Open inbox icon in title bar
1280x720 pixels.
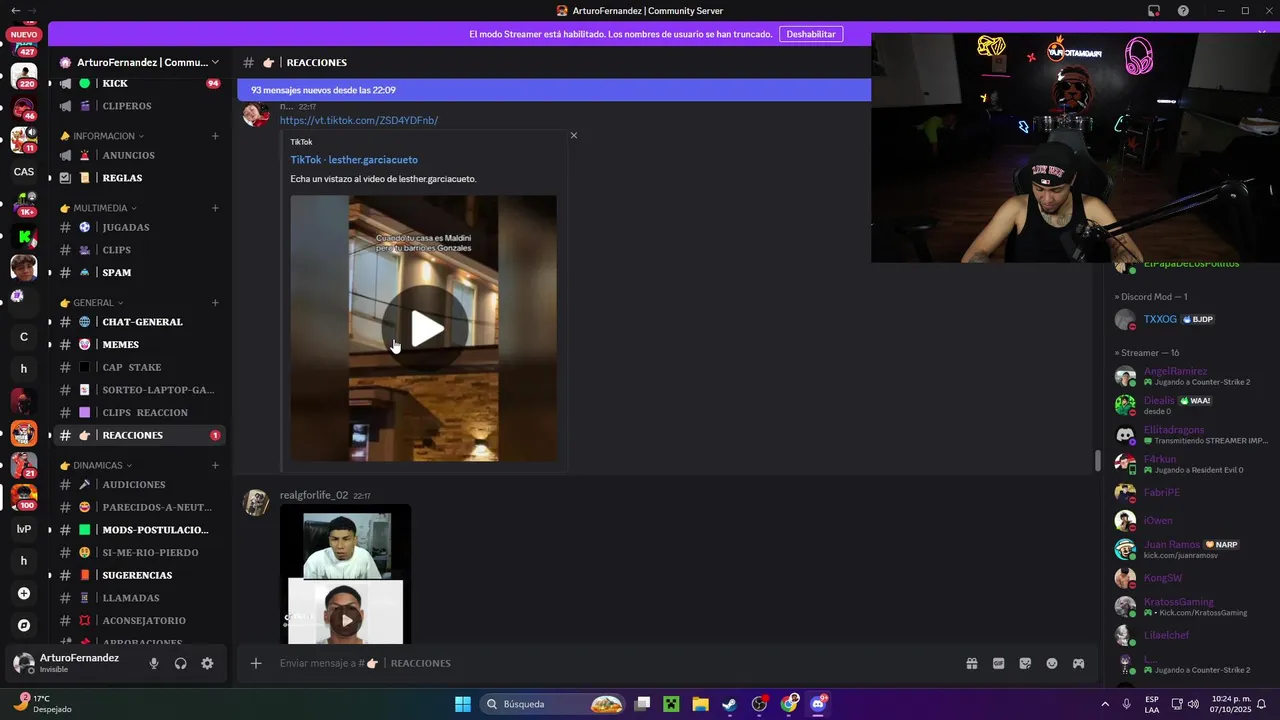coord(1154,11)
